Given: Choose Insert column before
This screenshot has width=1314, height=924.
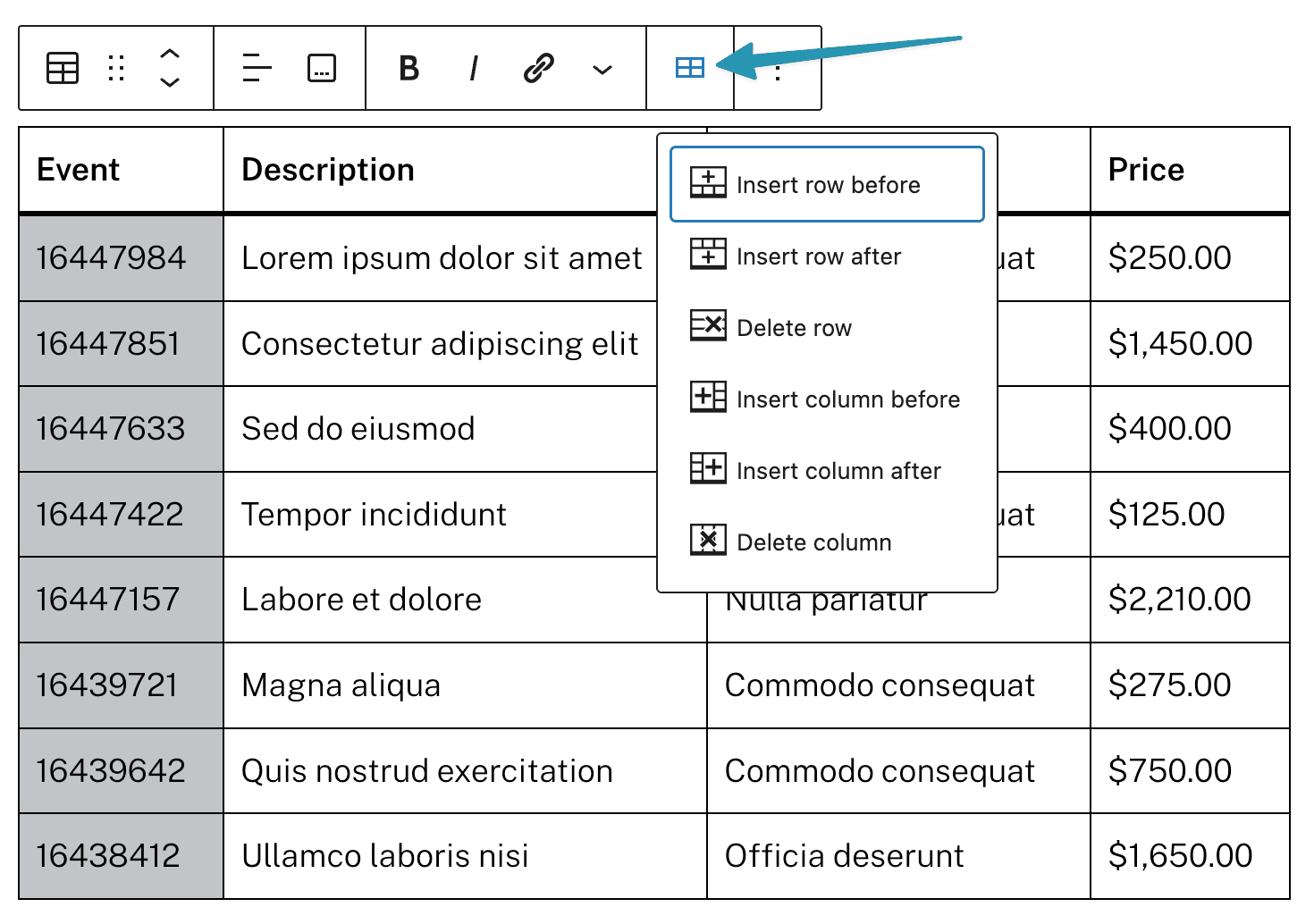Looking at the screenshot, I should click(x=828, y=399).
